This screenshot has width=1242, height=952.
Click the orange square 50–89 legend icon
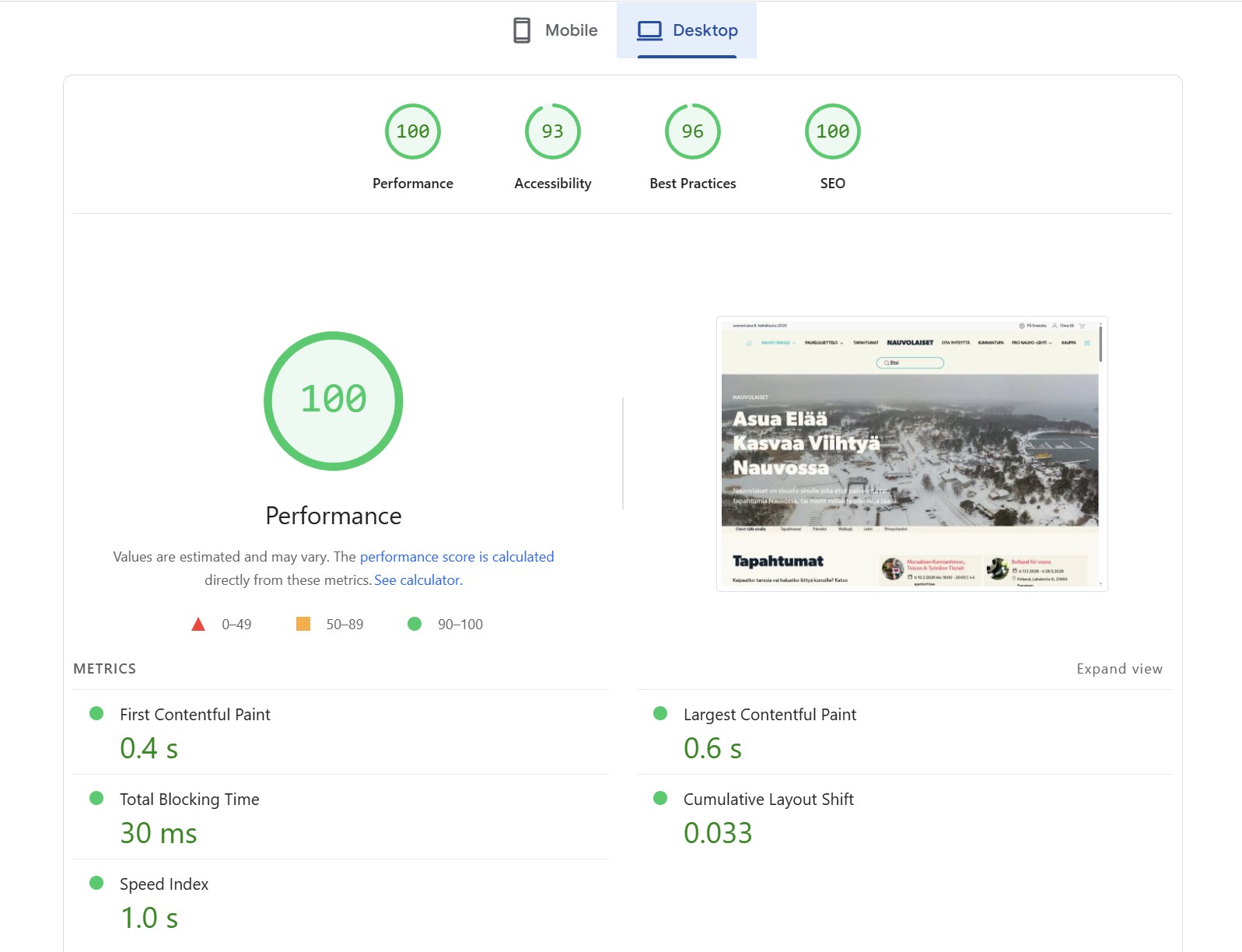[x=303, y=624]
